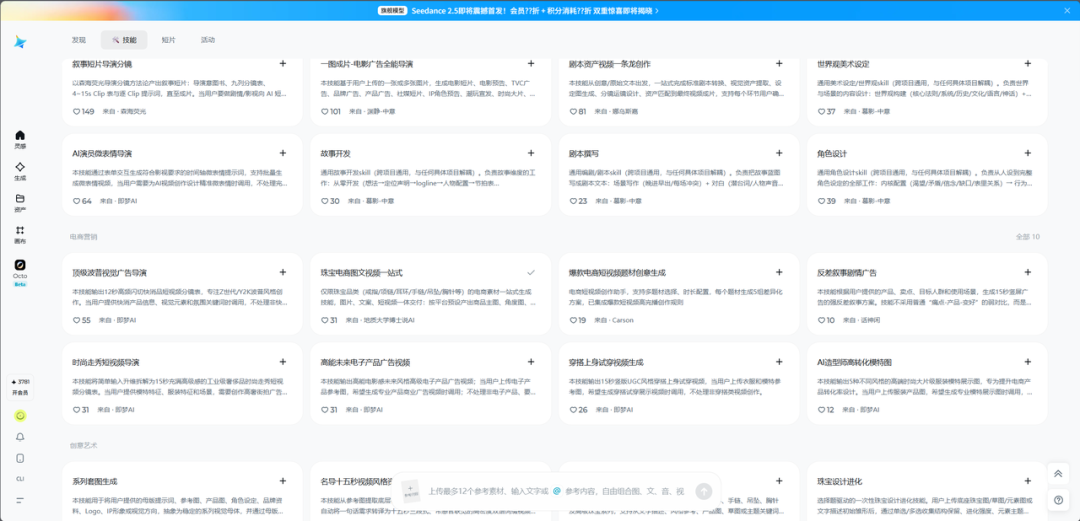Viewport: 1080px width, 521px height.
Task: Open the 故事开发 skill card title
Action: pyautogui.click(x=335, y=153)
